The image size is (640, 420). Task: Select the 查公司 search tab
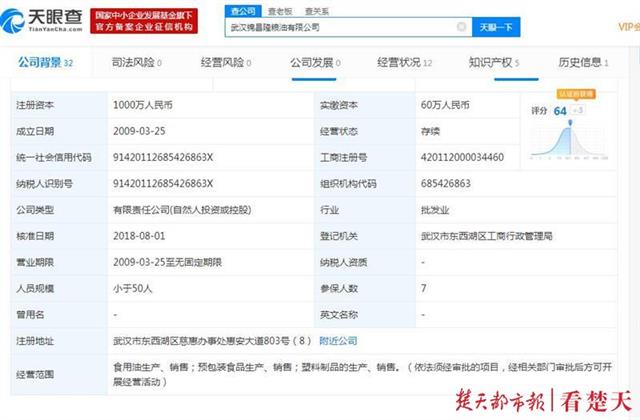click(243, 11)
